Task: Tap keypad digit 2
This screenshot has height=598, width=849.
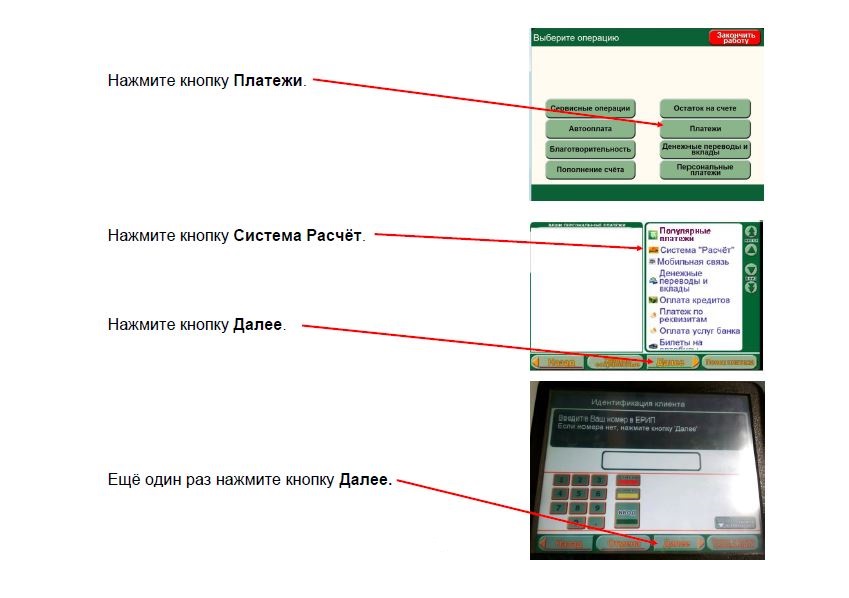Action: point(580,480)
